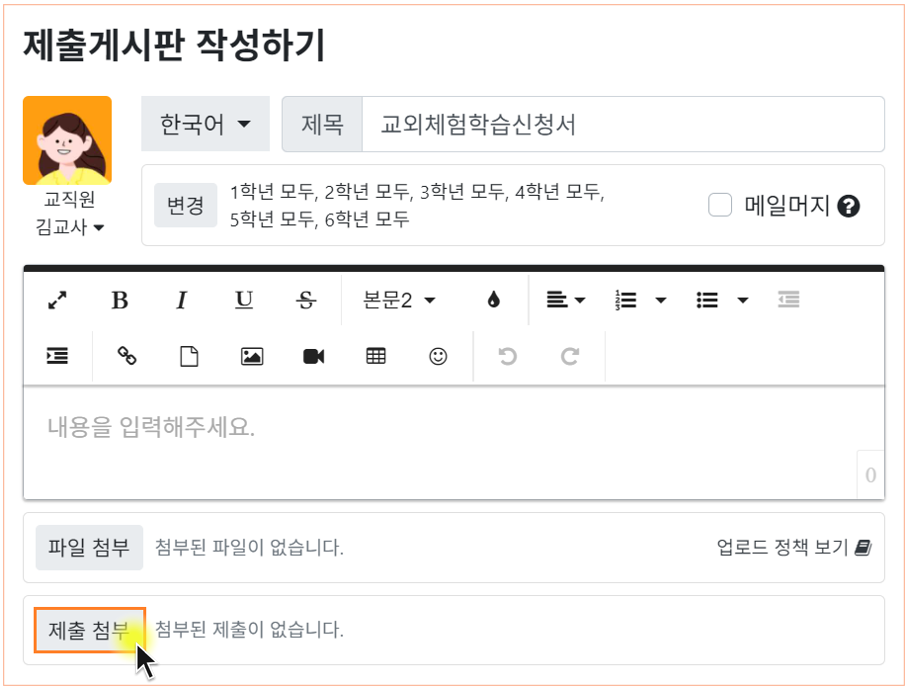Click the teacher profile avatar

click(x=67, y=141)
